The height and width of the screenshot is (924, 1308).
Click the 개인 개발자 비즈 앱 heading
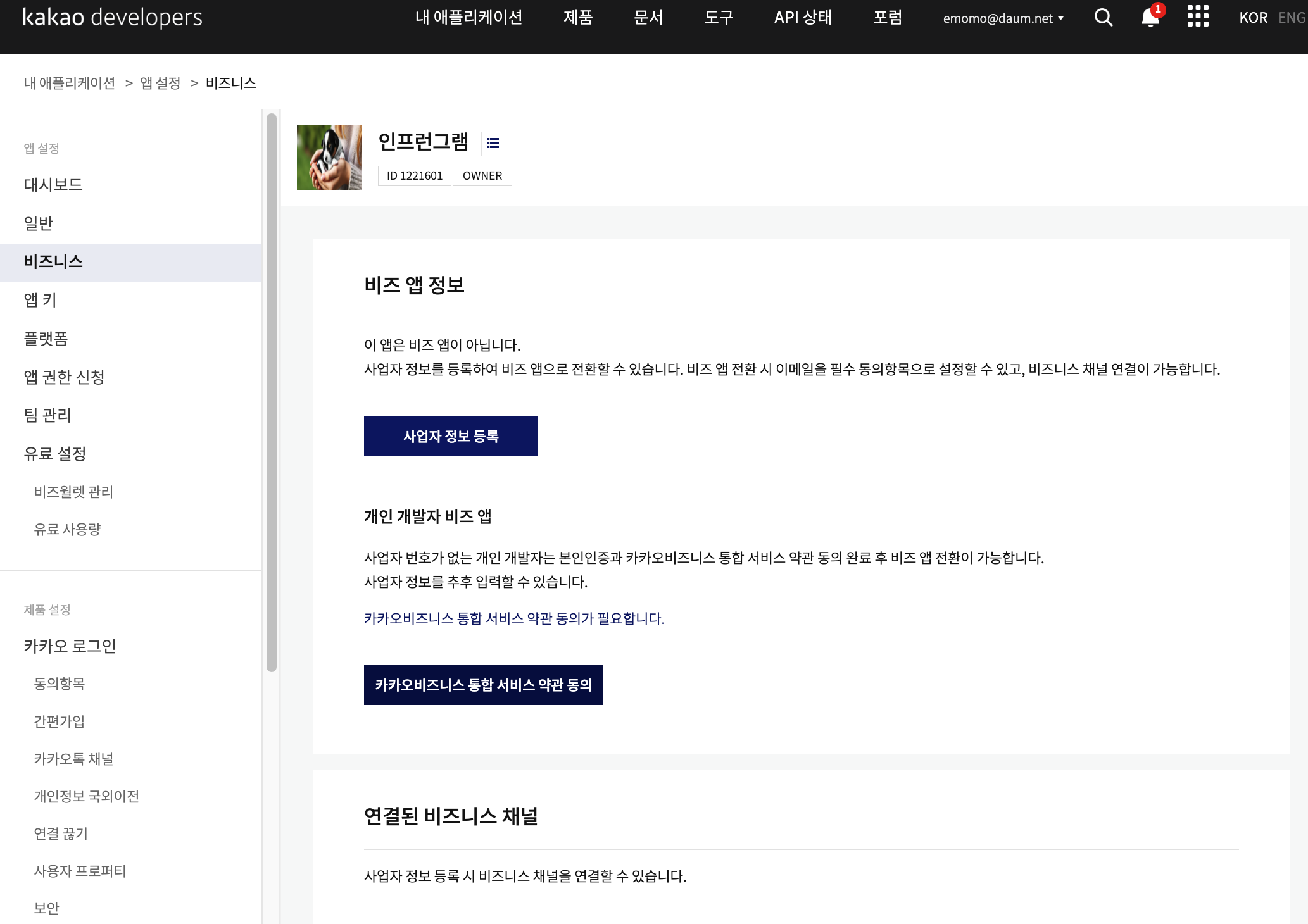click(427, 516)
